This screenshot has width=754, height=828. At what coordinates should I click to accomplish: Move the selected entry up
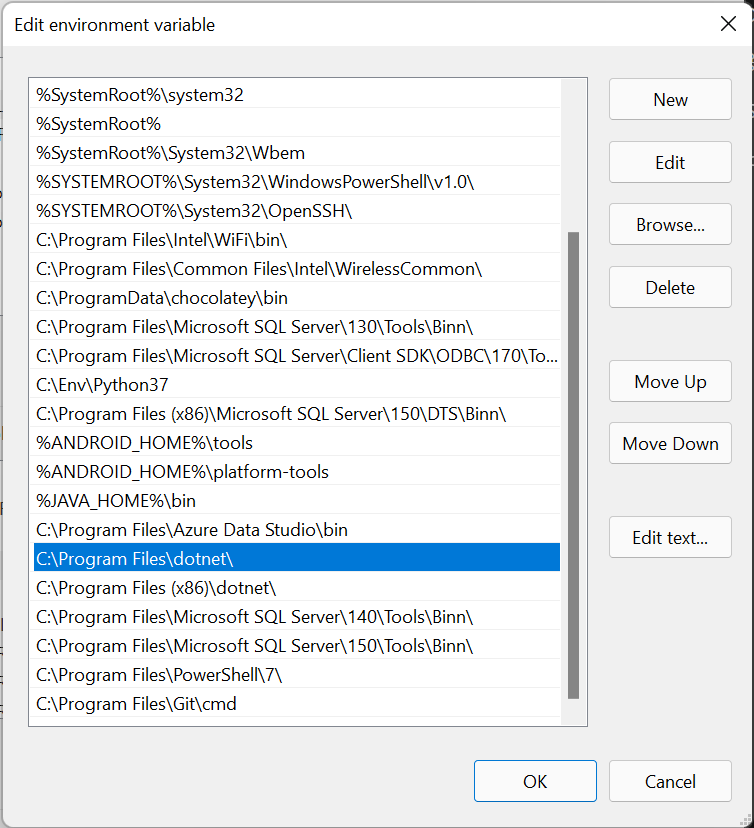670,382
